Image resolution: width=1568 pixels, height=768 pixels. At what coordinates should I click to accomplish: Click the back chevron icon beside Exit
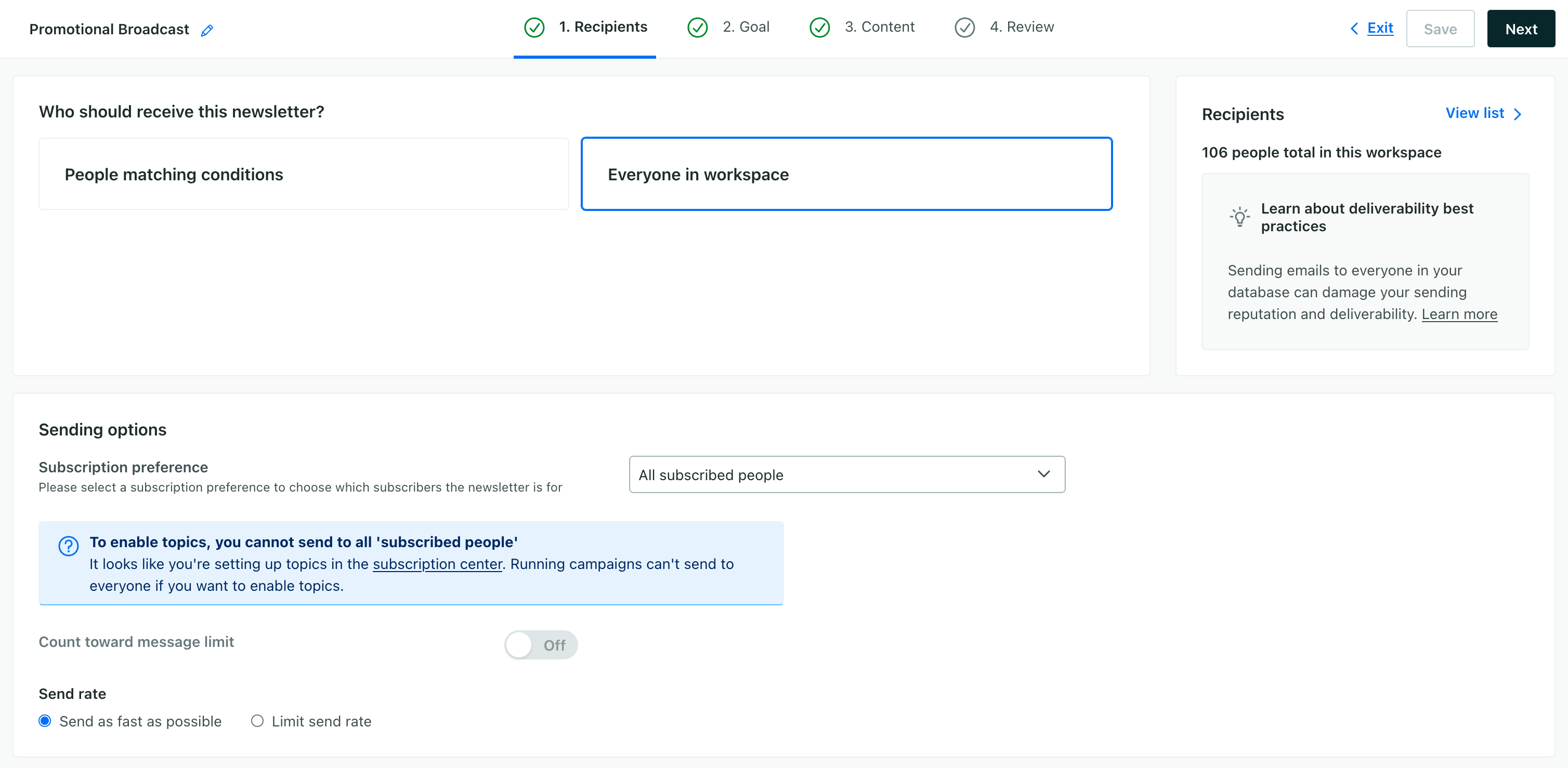[x=1354, y=29]
